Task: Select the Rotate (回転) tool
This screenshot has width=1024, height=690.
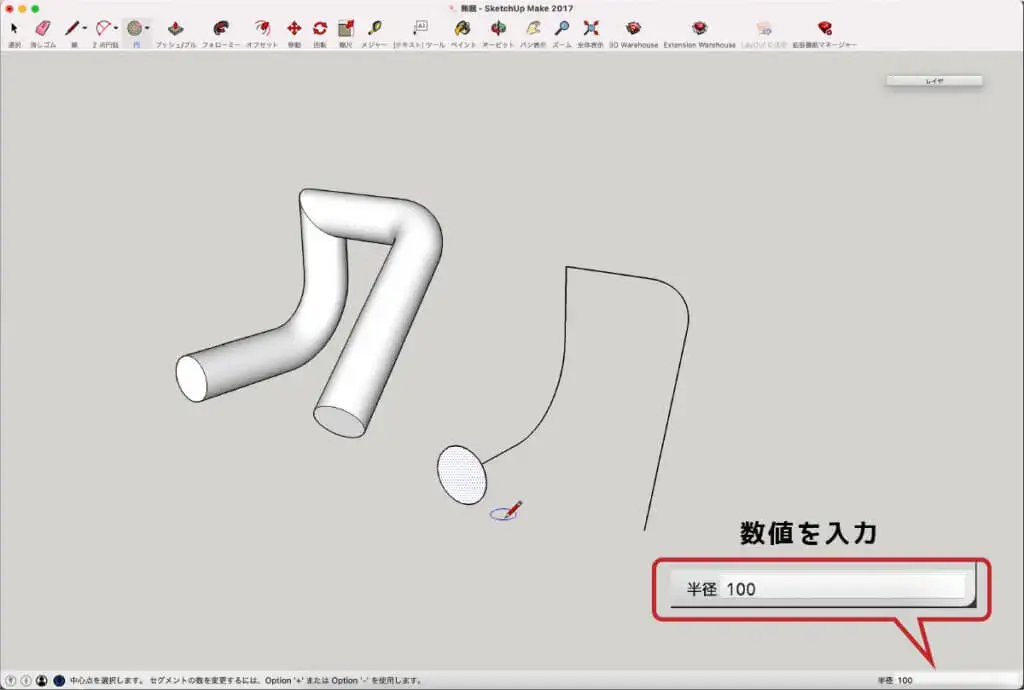Action: pyautogui.click(x=320, y=29)
